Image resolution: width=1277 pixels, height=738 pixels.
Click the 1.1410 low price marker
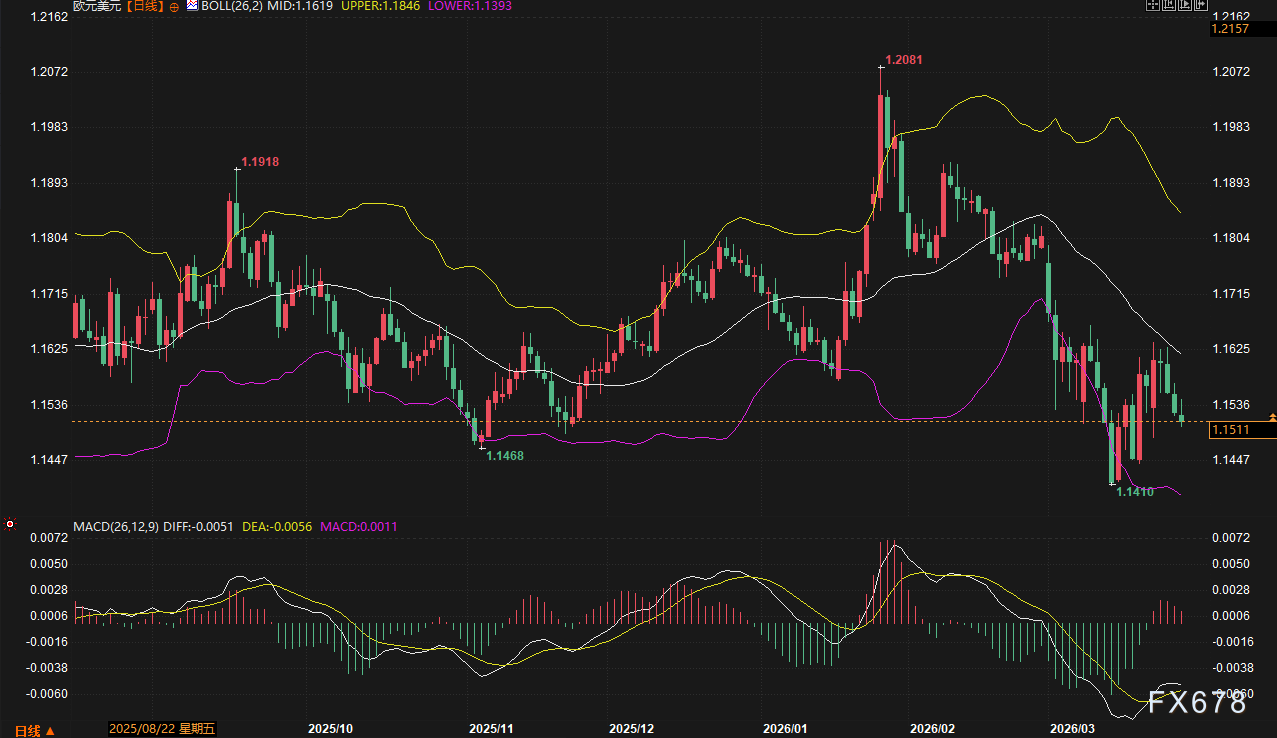click(1135, 492)
